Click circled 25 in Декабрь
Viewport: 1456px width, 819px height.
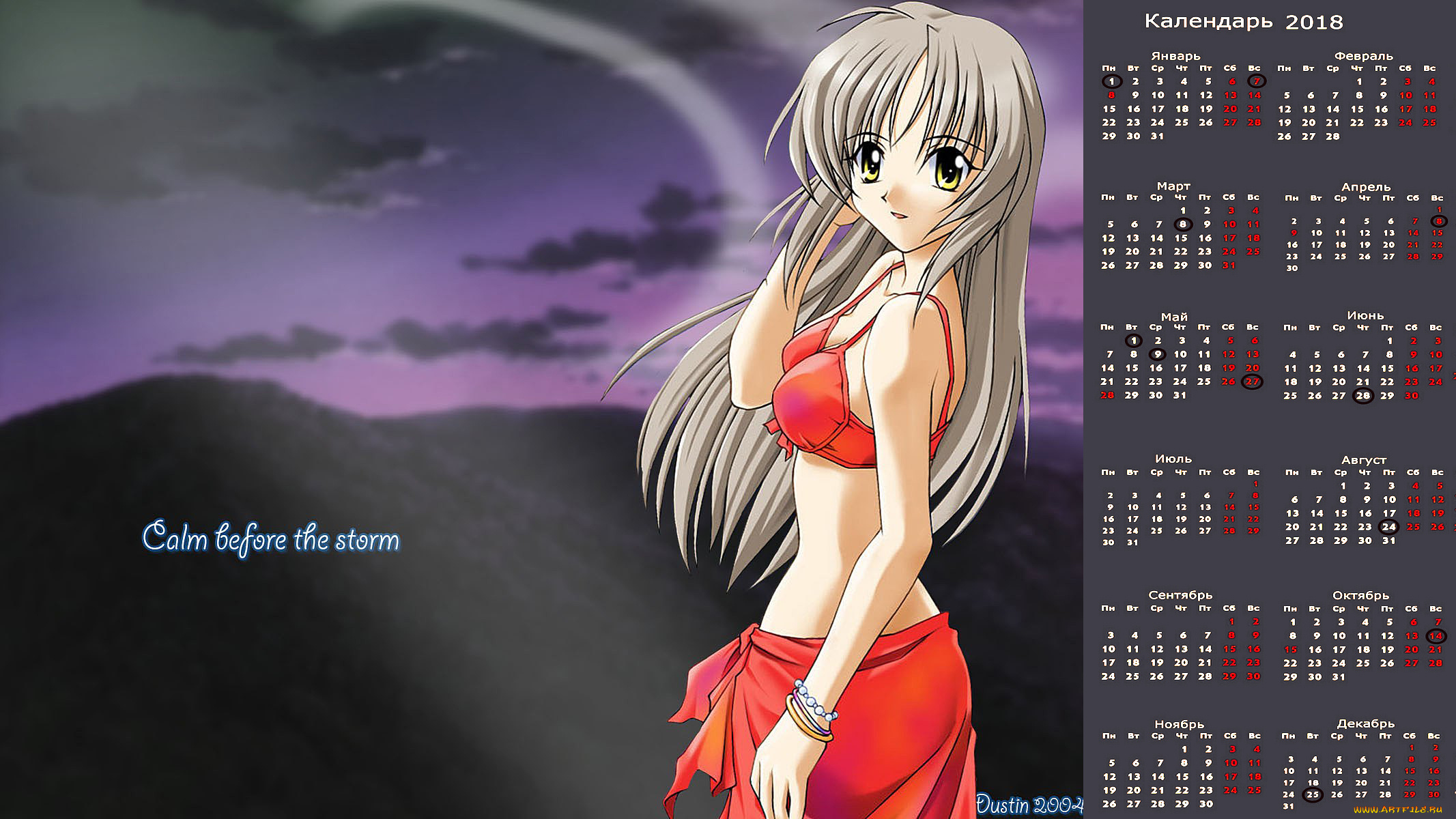pos(1312,794)
